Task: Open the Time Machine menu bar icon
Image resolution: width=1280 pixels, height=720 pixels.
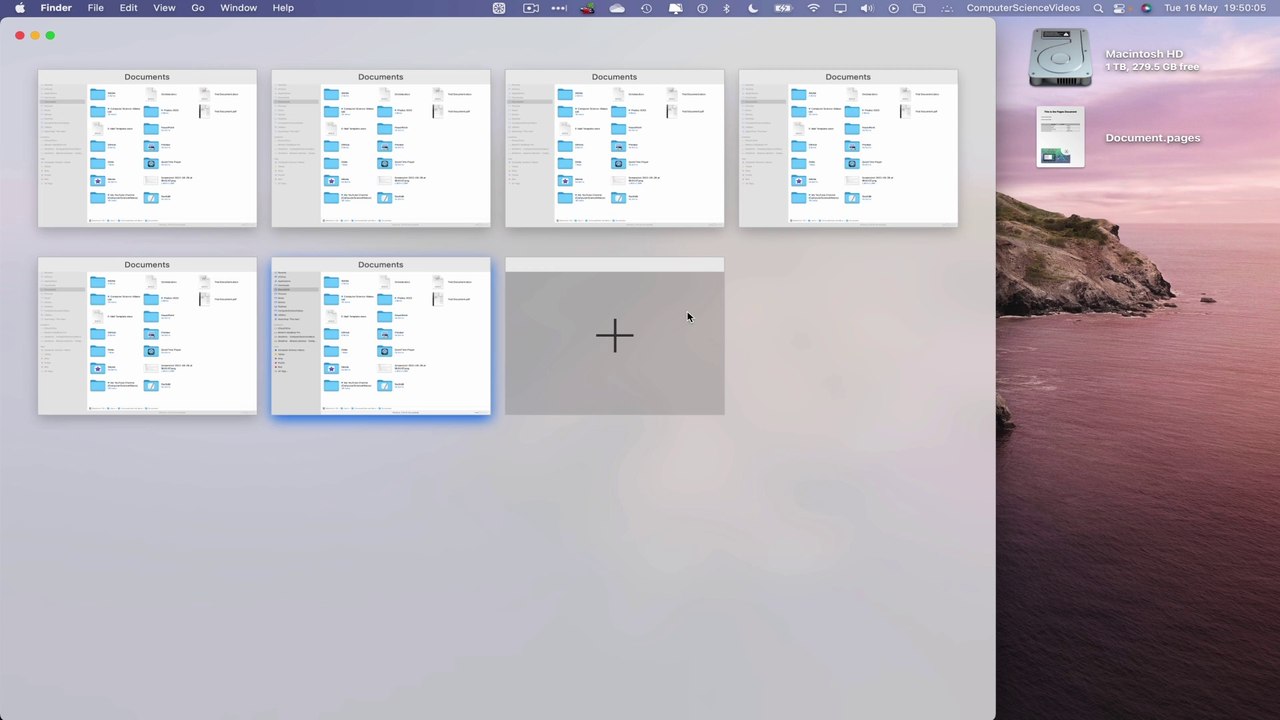Action: 646,8
